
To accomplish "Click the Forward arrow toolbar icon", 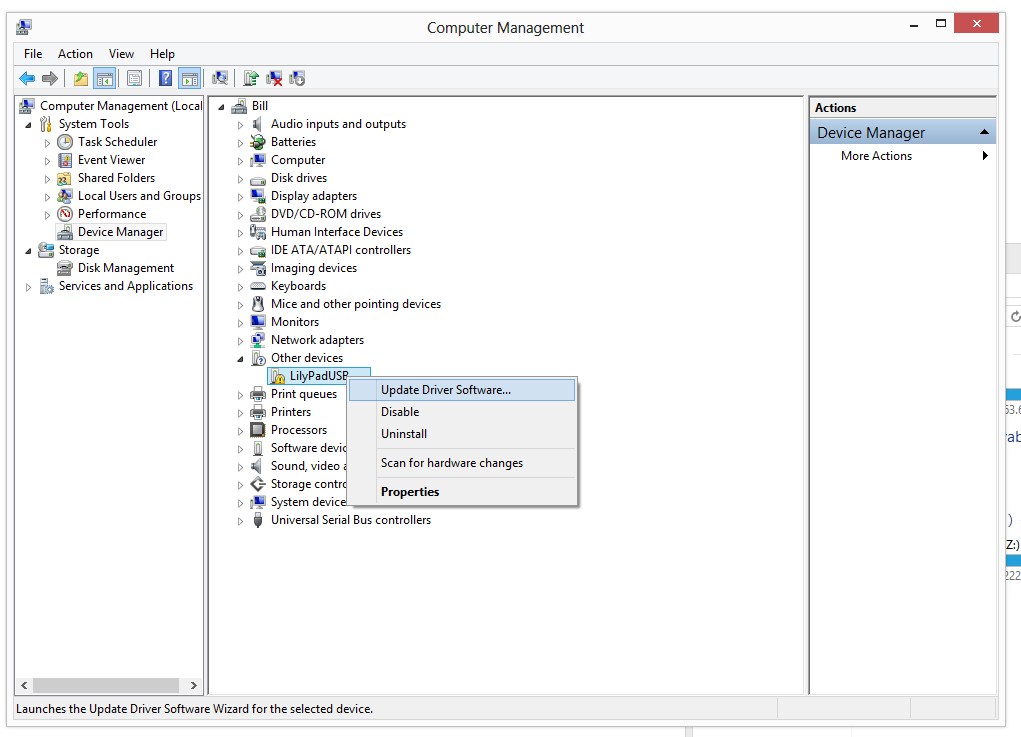I will click(x=49, y=79).
